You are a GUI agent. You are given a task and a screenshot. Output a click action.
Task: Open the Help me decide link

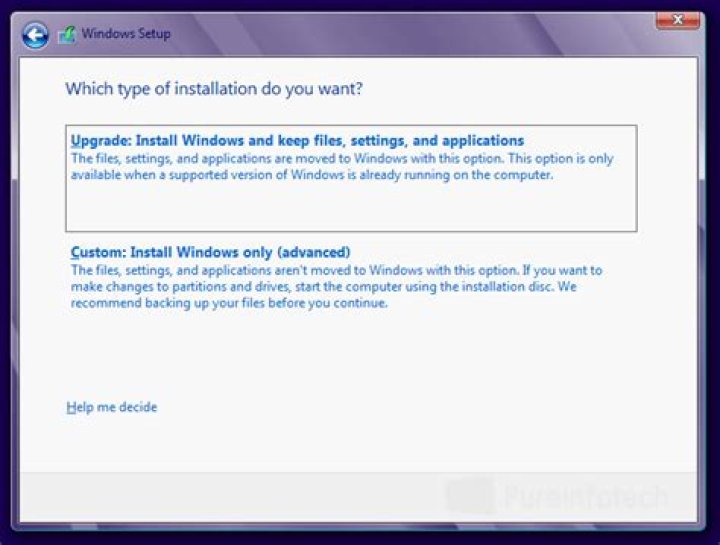pyautogui.click(x=112, y=407)
